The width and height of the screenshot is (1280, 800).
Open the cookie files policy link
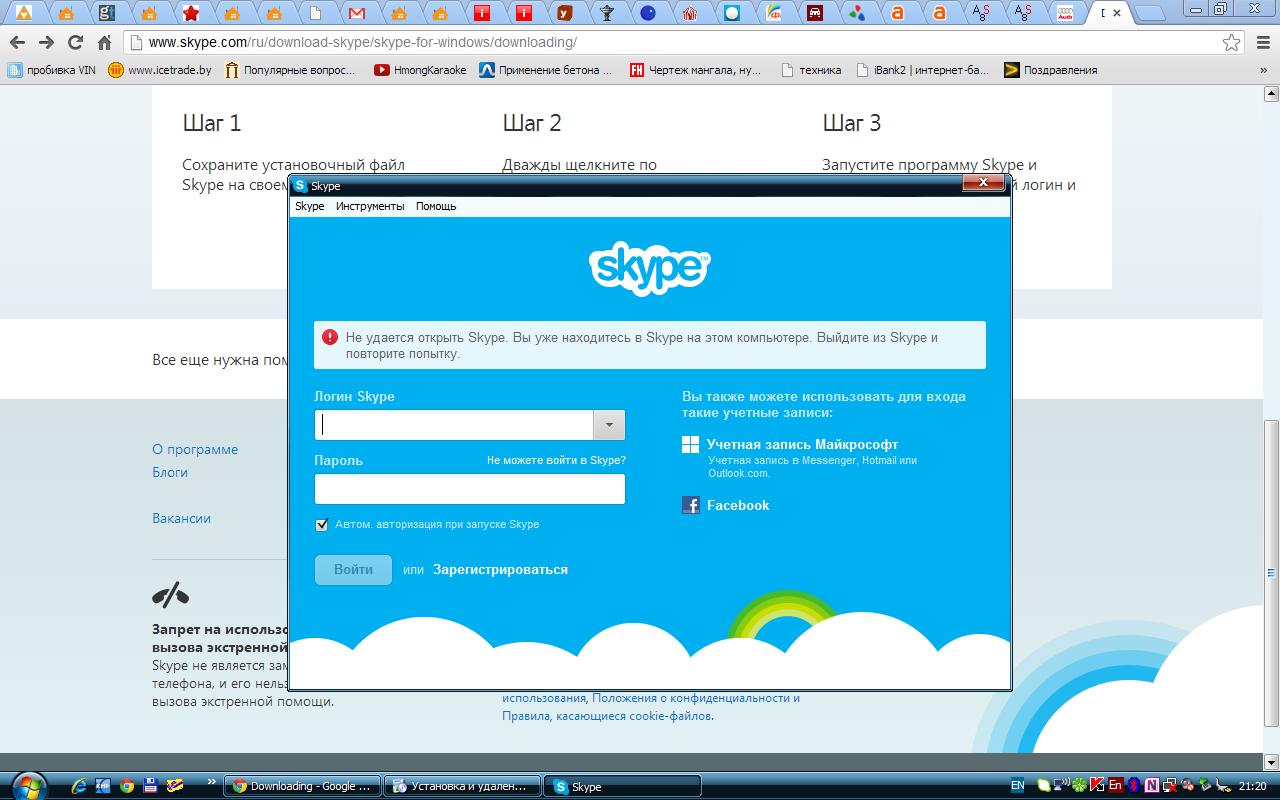point(607,716)
